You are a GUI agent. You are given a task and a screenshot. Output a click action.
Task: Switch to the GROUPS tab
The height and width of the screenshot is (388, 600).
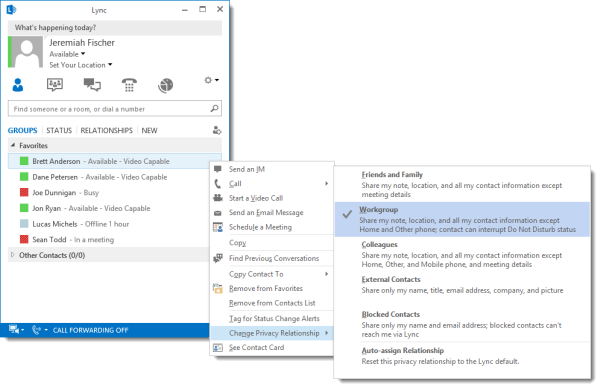pos(23,130)
